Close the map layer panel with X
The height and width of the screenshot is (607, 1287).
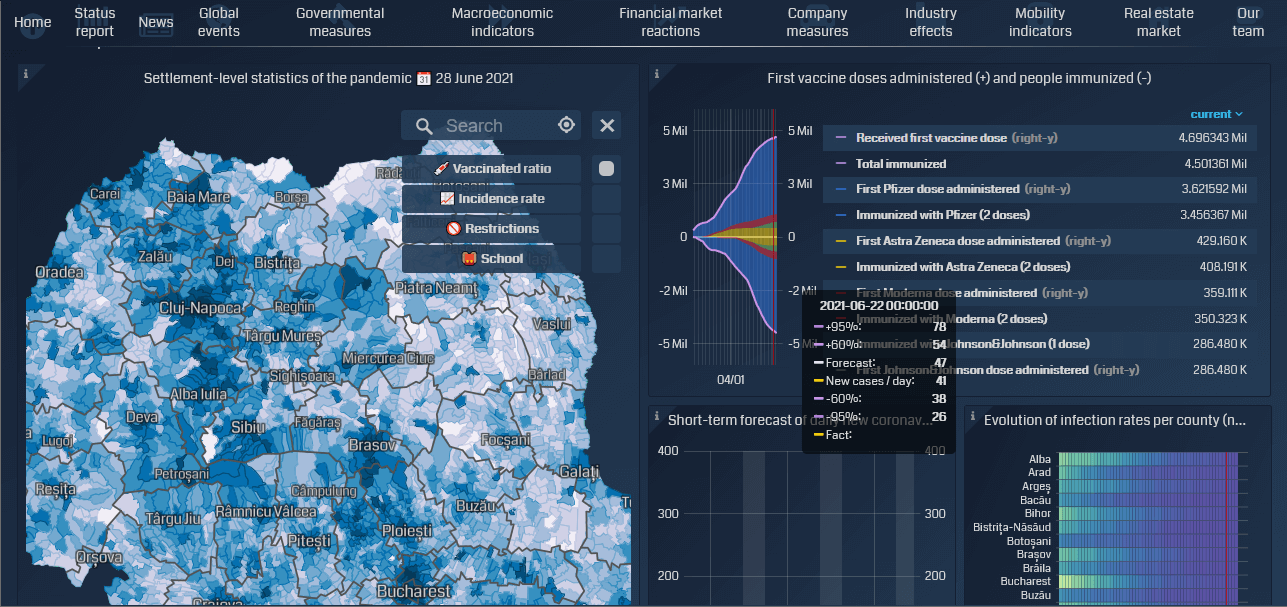pyautogui.click(x=606, y=125)
